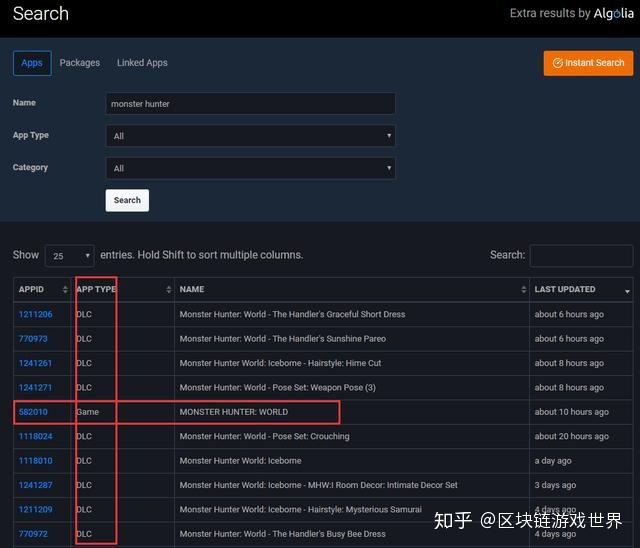The image size is (640, 548).
Task: Click the Algolia logo link
Action: pyautogui.click(x=613, y=13)
